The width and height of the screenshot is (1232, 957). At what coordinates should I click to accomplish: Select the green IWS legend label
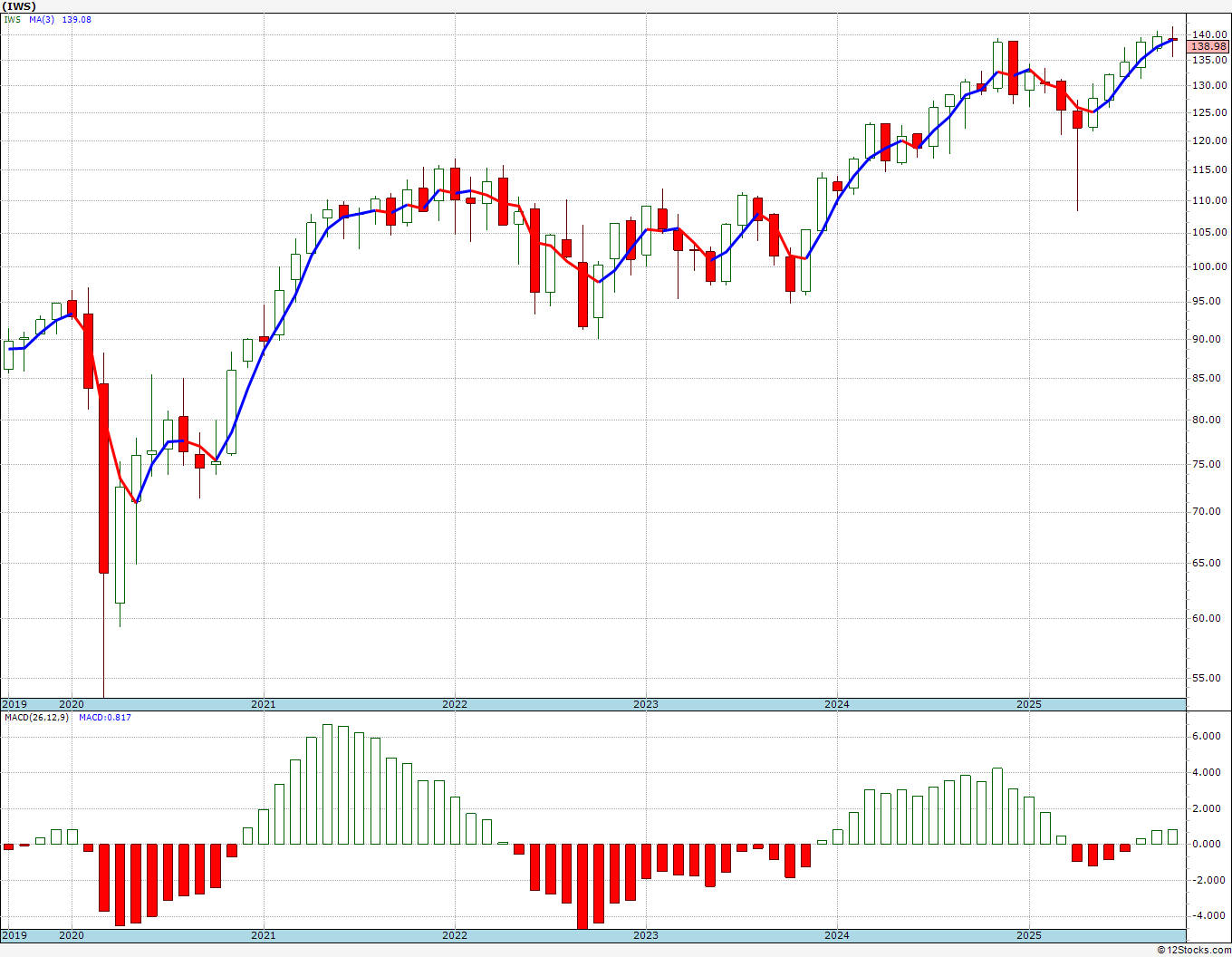point(13,19)
